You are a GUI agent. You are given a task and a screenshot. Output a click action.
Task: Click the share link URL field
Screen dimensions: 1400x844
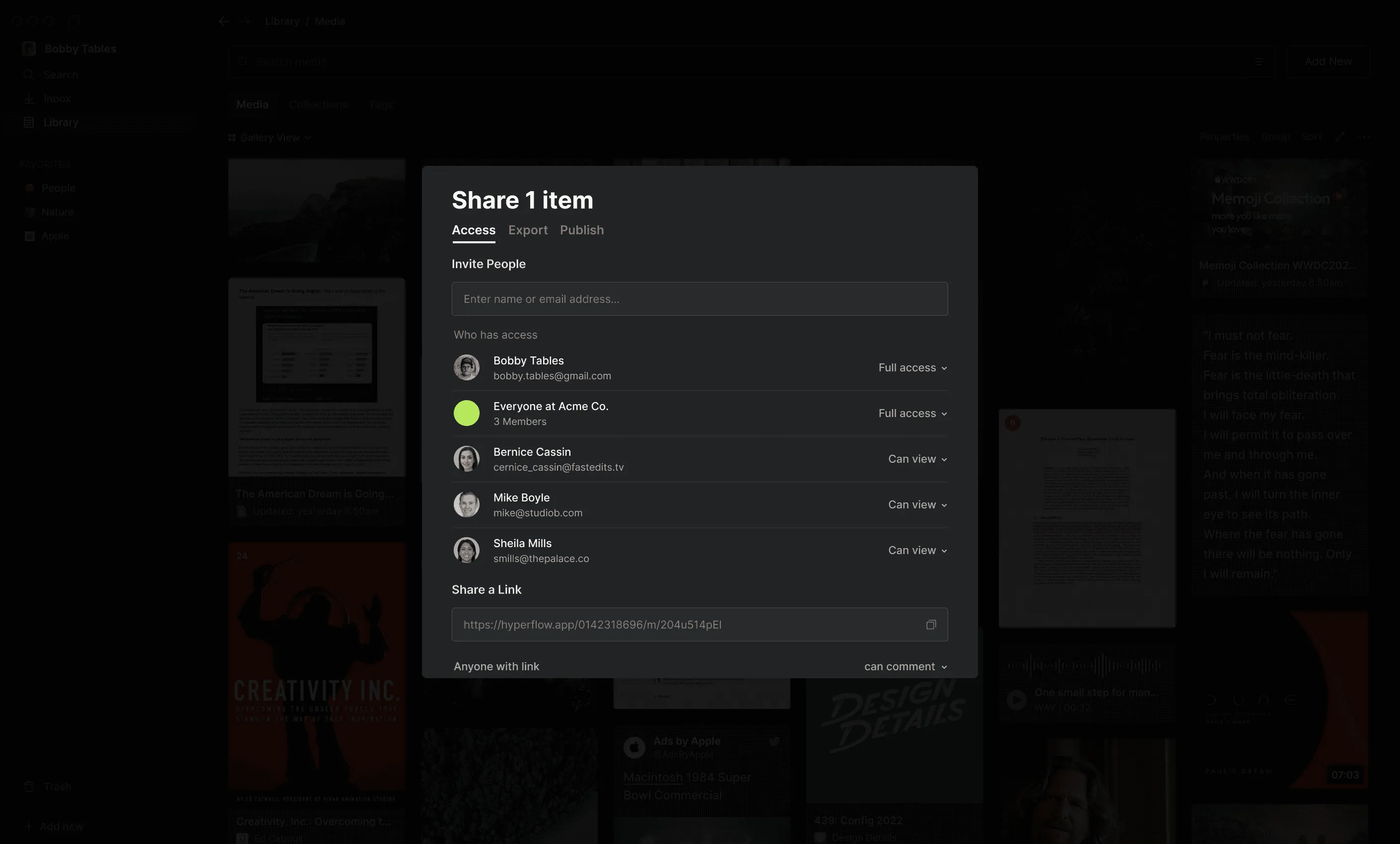[x=700, y=625]
